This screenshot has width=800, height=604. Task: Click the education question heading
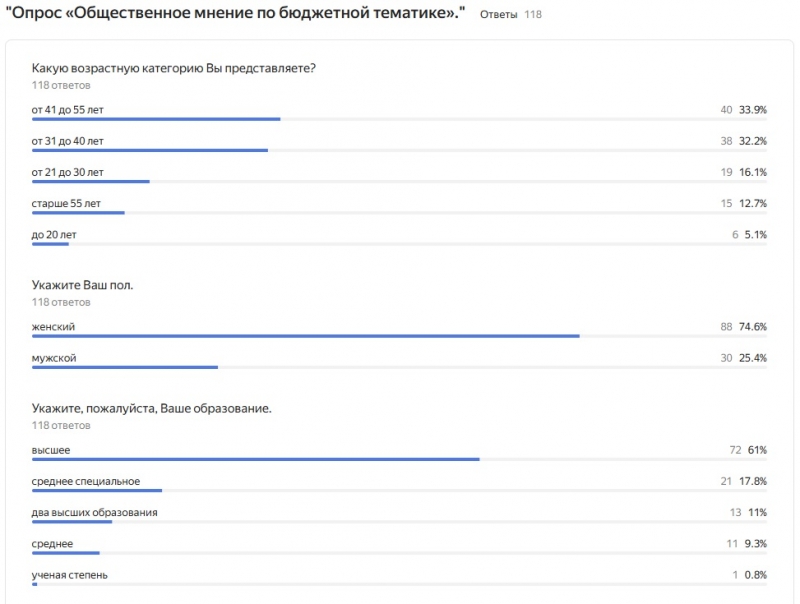coord(151,408)
